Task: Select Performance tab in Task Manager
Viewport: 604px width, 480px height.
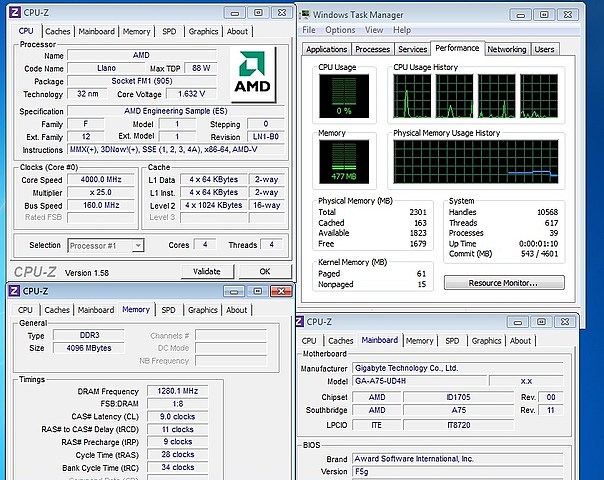Action: tap(457, 48)
